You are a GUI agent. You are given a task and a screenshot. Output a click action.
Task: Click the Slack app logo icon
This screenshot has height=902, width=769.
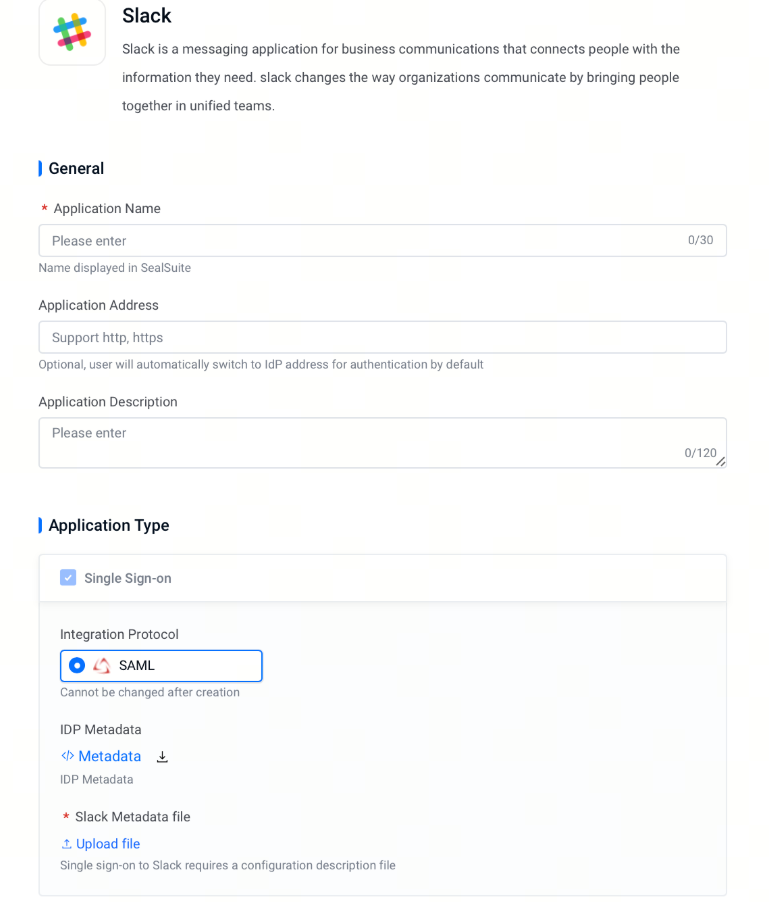(x=72, y=32)
